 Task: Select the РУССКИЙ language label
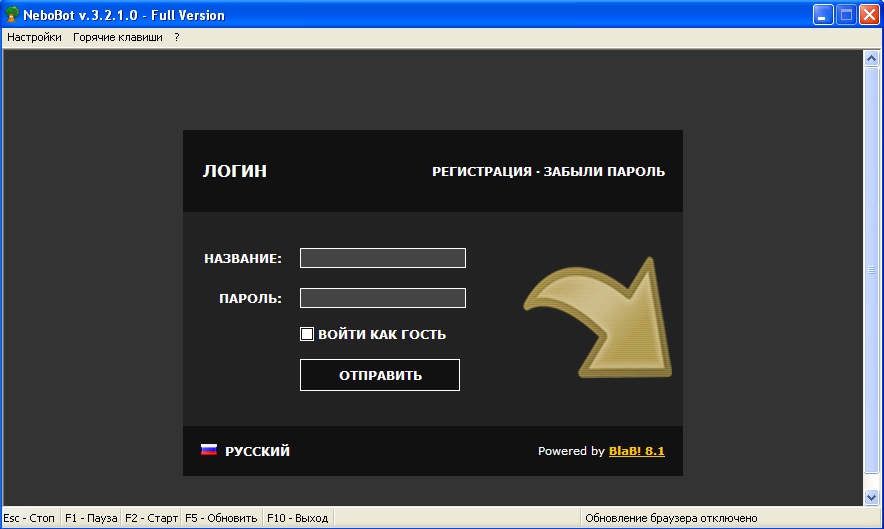pos(257,452)
